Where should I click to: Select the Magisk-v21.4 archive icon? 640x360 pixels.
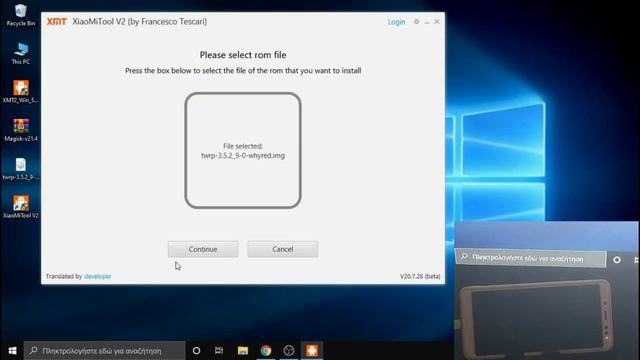tap(20, 130)
